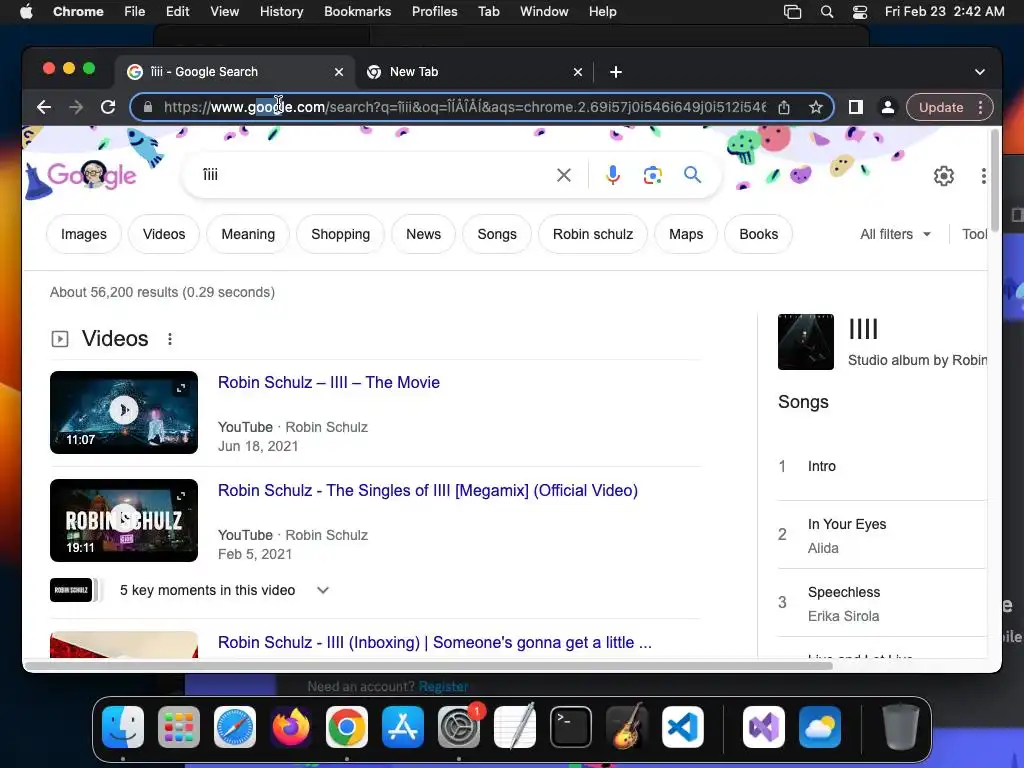Launch Visual Studio Code from the dock
Viewport: 1024px width, 768px height.
point(683,727)
